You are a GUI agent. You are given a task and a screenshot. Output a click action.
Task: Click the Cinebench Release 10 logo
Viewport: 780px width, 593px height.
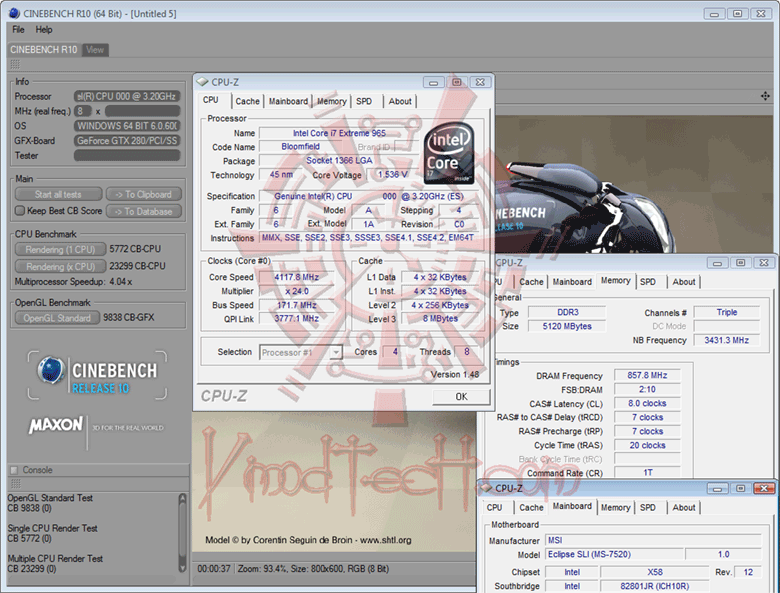click(98, 376)
